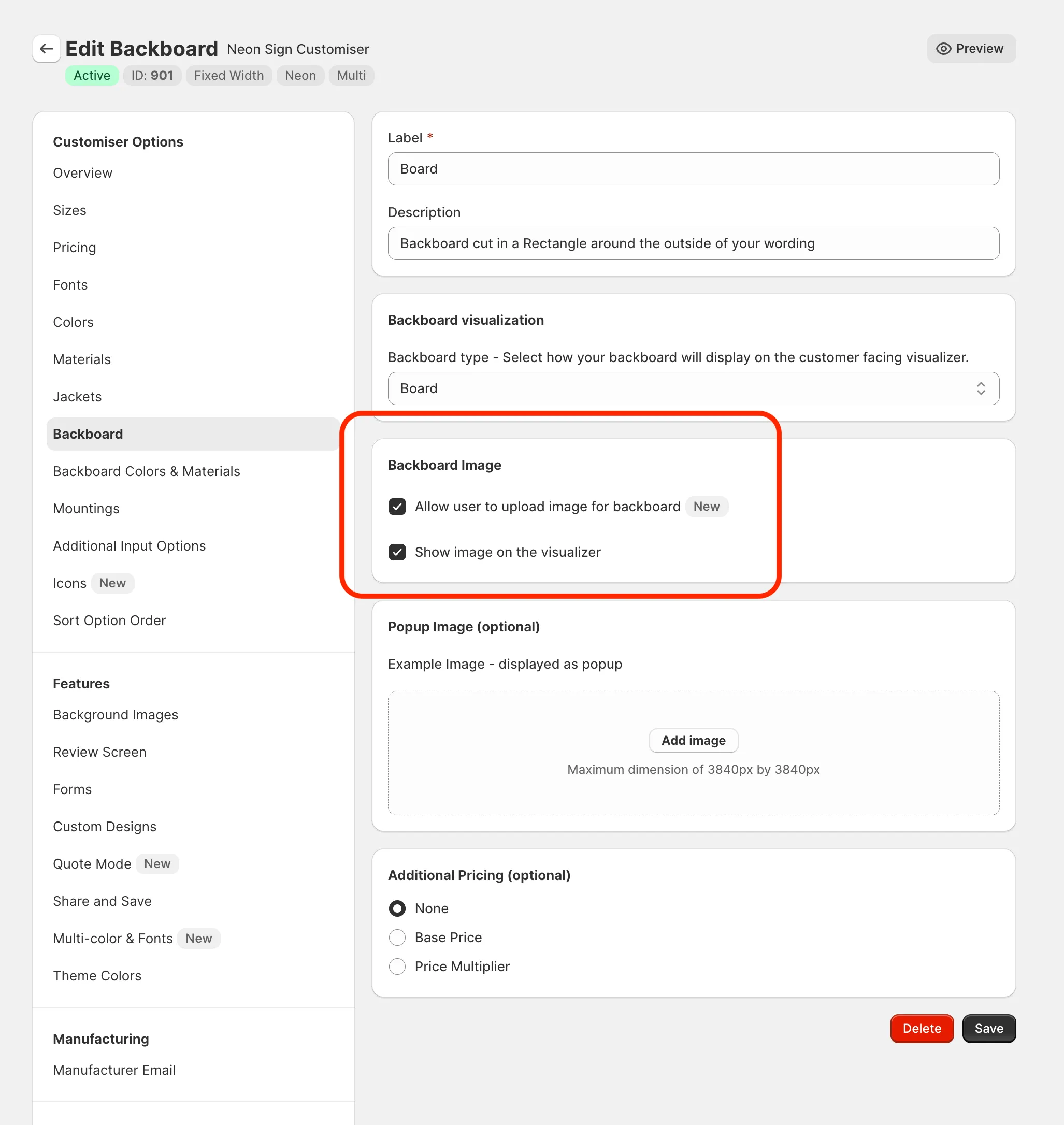Choose the None pricing option
This screenshot has width=1064, height=1125.
[x=397, y=908]
